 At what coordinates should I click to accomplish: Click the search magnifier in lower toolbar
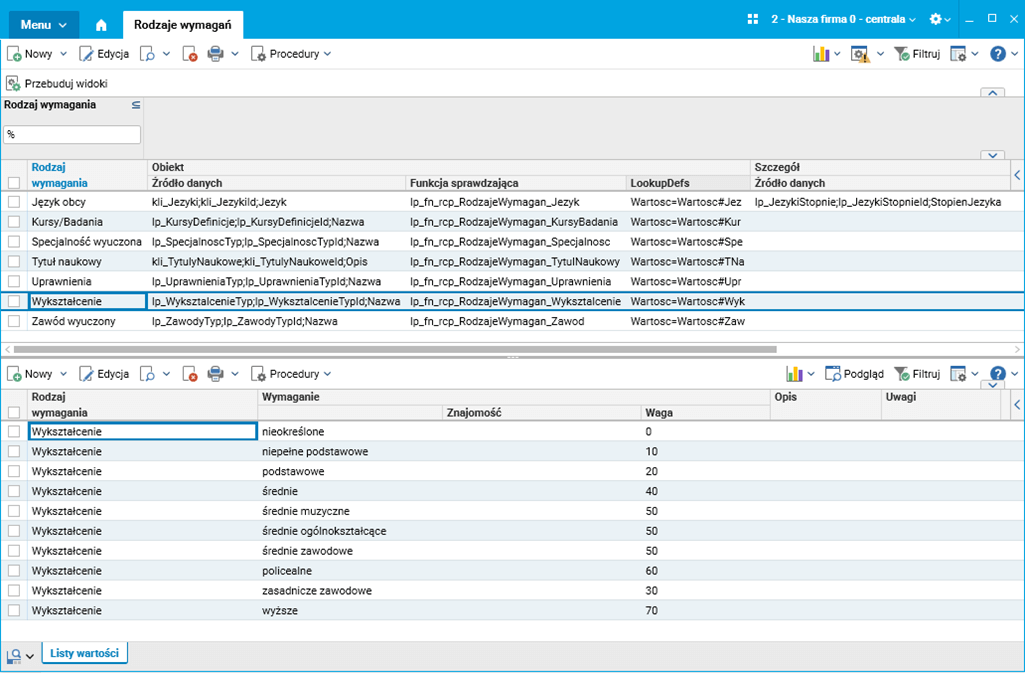click(147, 374)
